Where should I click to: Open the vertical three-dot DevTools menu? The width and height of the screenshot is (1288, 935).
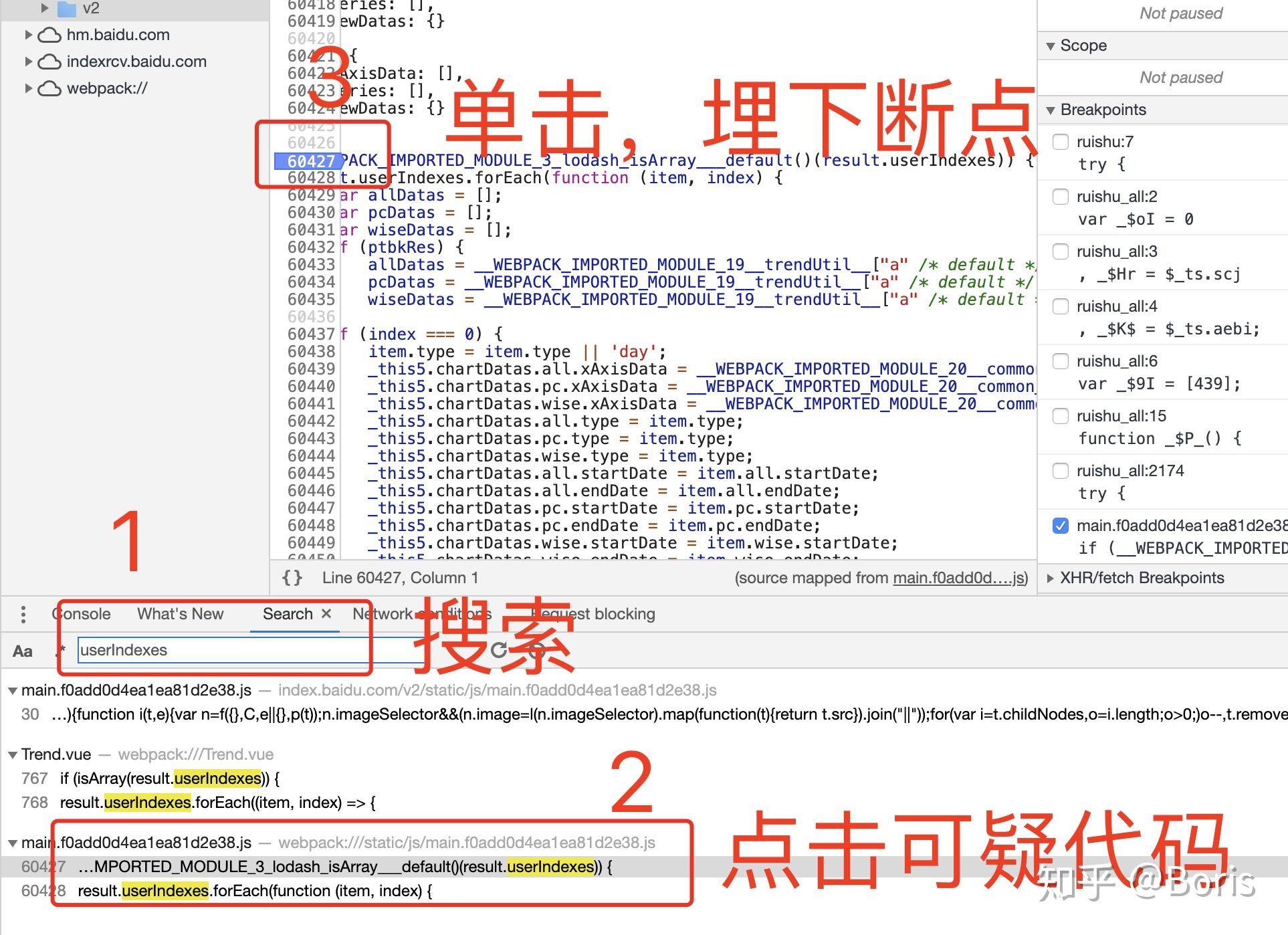(x=24, y=613)
